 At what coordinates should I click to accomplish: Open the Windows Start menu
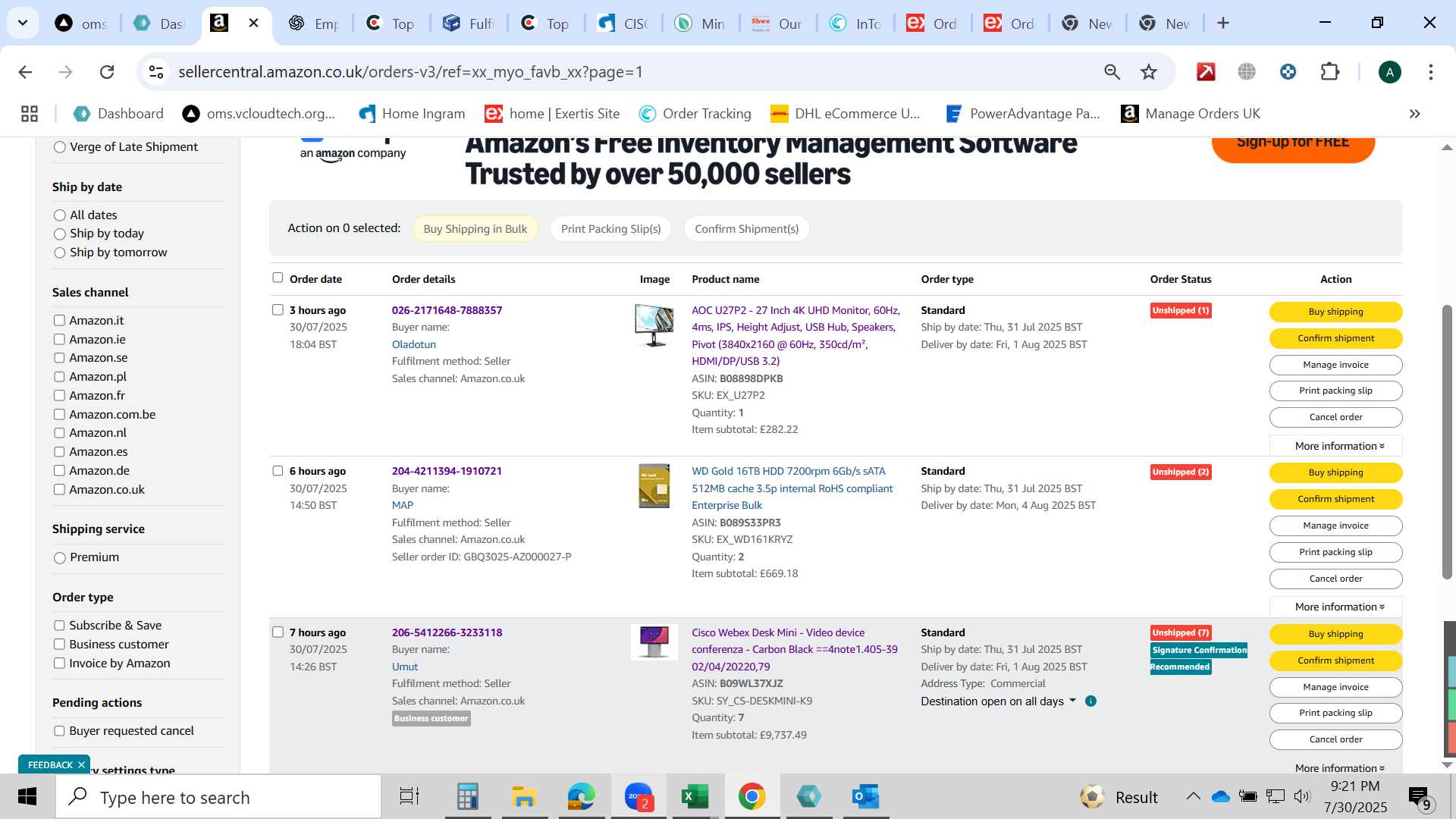(x=27, y=797)
